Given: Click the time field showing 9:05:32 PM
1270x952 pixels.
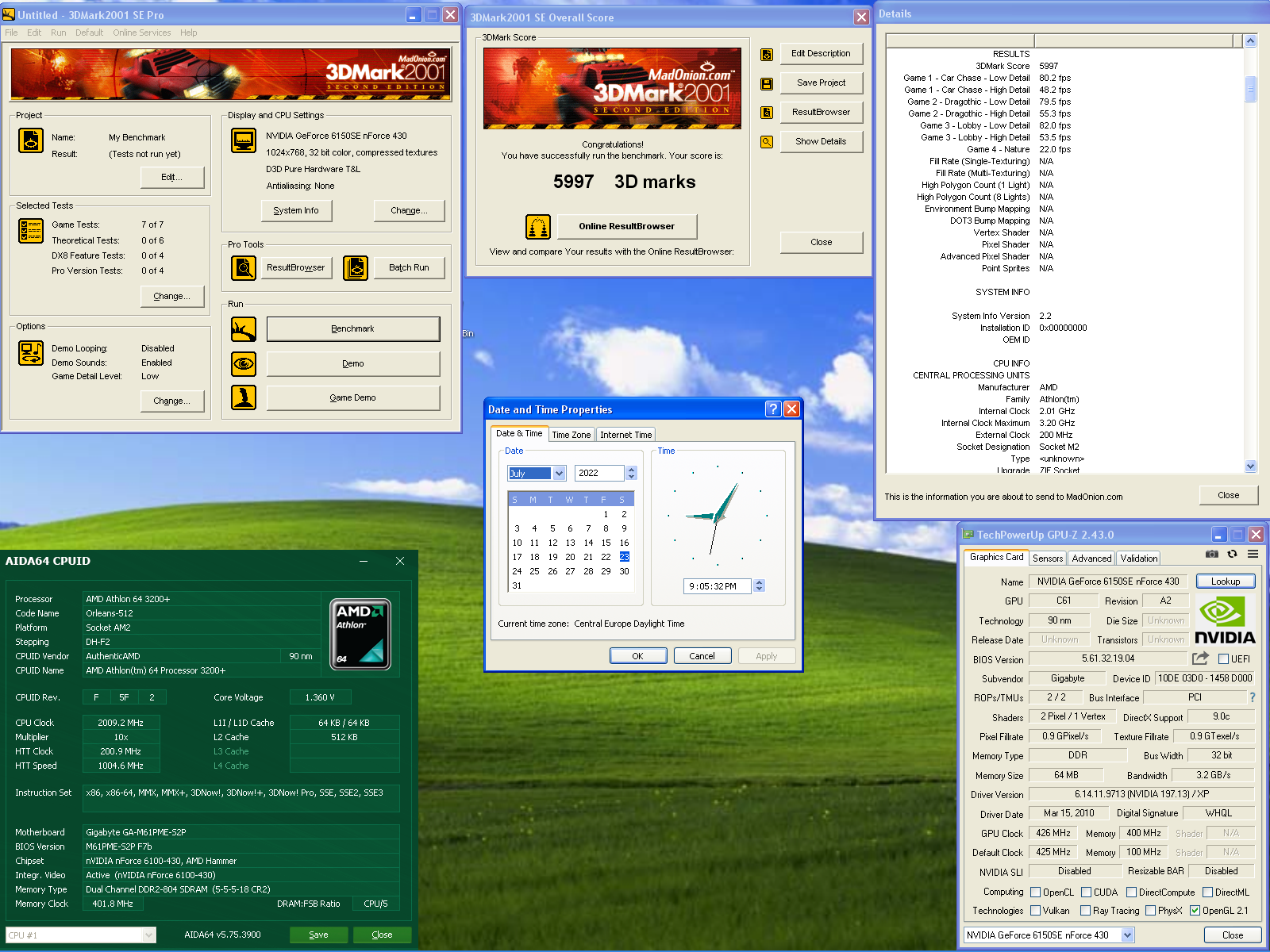Looking at the screenshot, I should (x=718, y=586).
